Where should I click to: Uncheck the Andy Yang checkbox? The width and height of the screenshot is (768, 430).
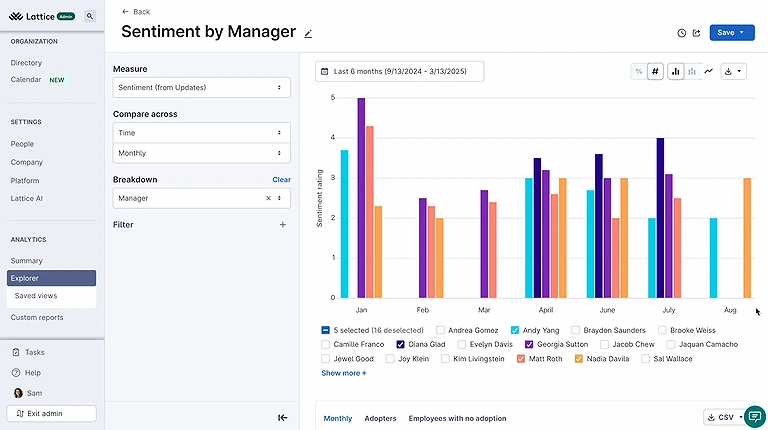[514, 330]
